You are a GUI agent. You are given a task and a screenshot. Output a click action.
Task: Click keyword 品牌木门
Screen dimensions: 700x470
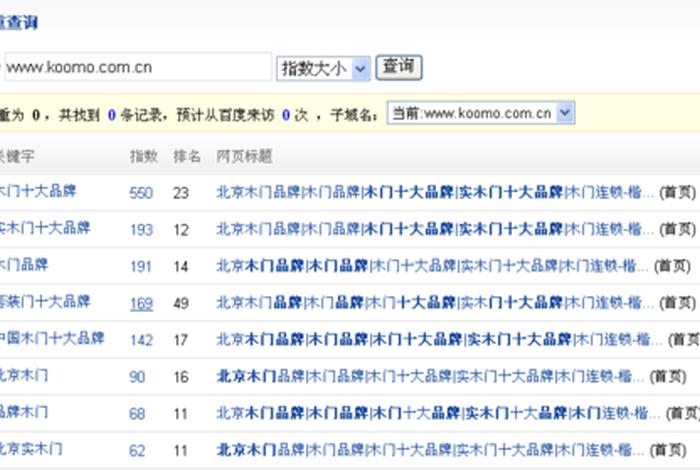pos(24,412)
